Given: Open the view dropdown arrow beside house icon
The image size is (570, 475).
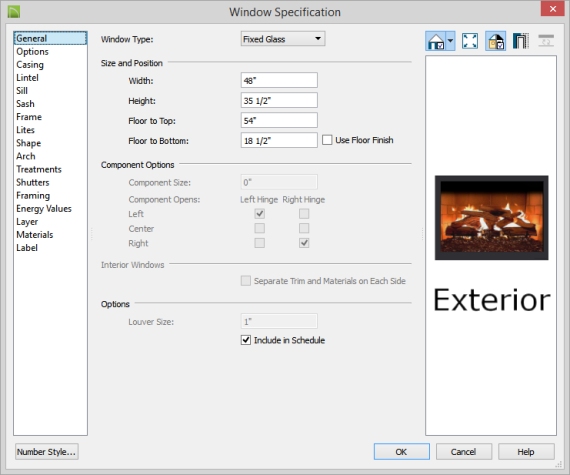Looking at the screenshot, I should tap(450, 41).
